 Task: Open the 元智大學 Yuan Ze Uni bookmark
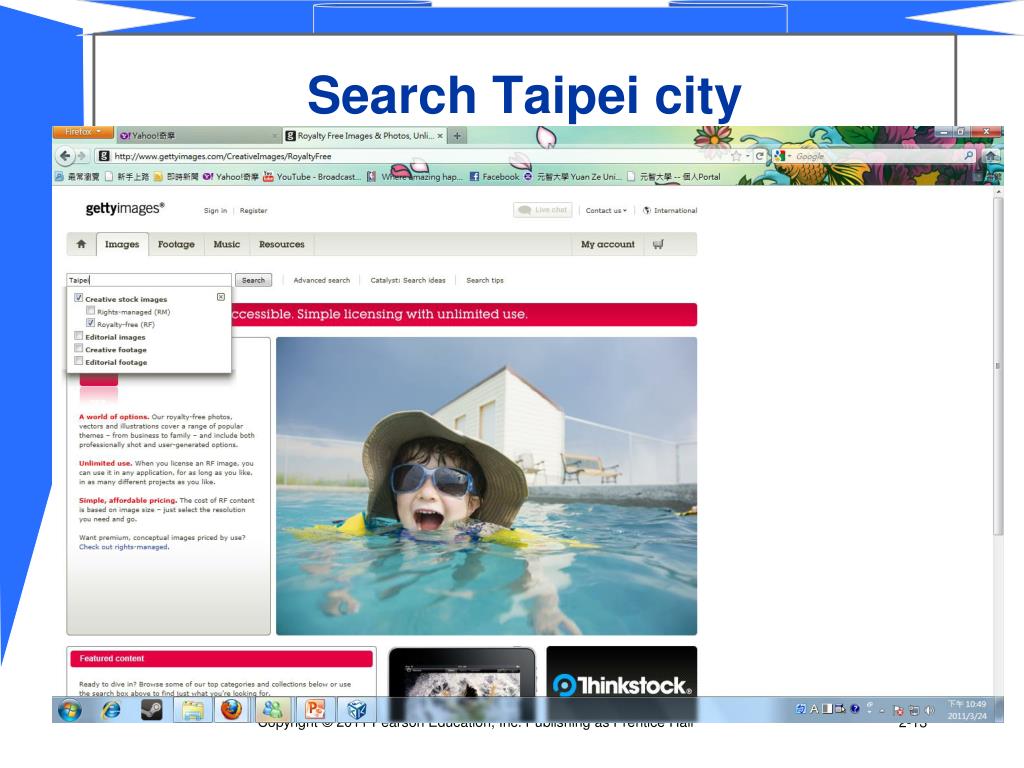(572, 176)
